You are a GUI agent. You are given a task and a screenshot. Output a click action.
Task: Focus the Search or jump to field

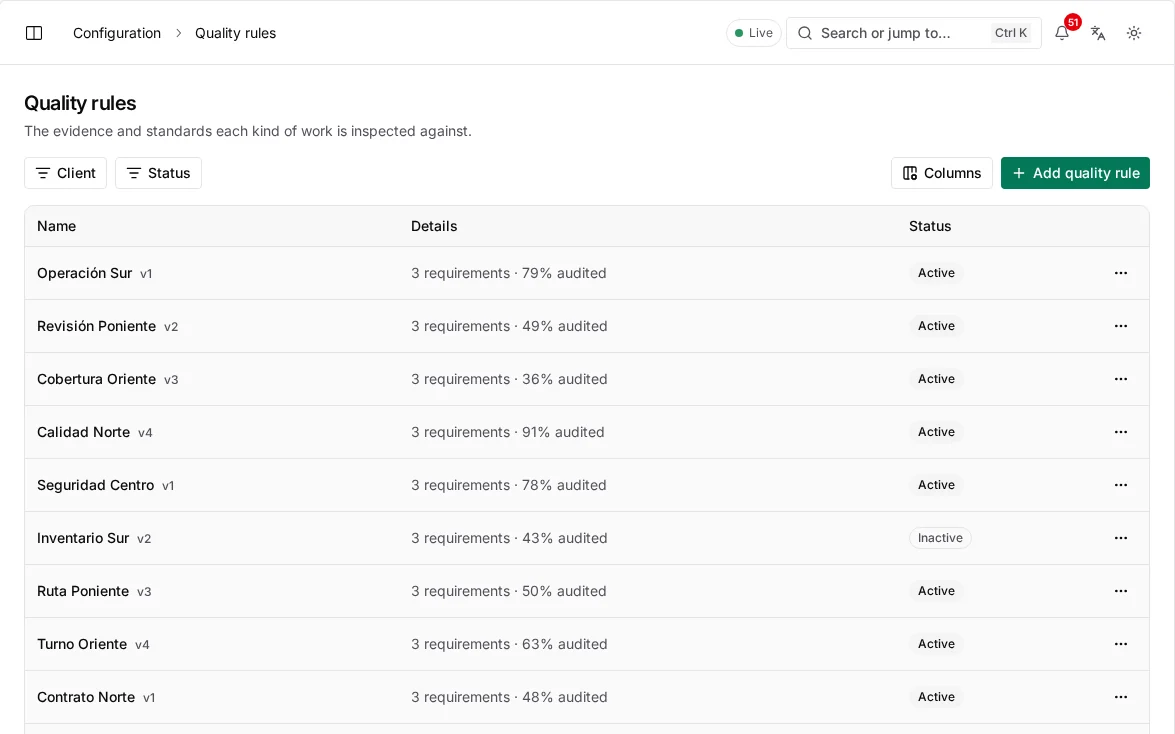913,33
